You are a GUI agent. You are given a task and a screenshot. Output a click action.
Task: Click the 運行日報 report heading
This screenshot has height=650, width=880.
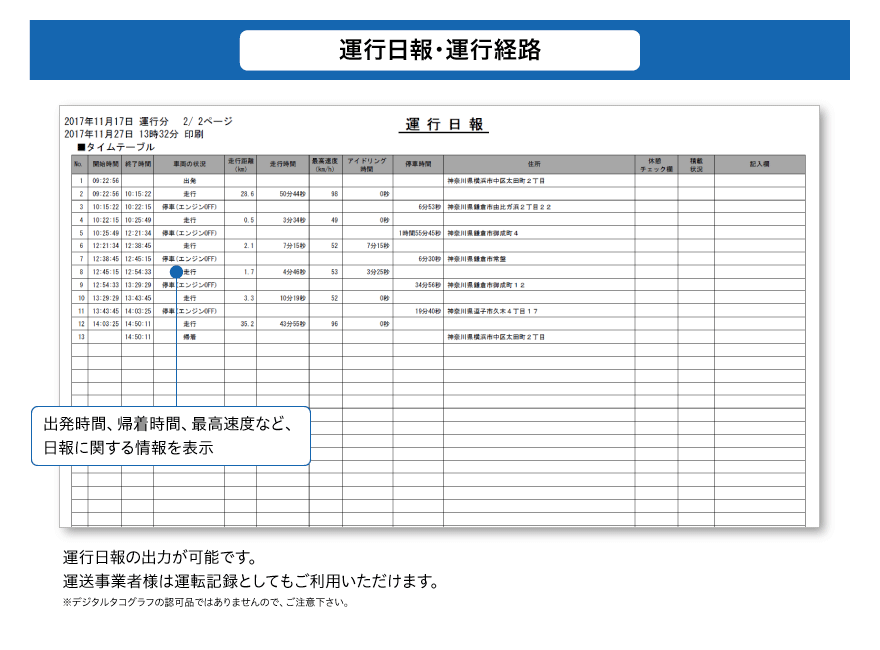[x=445, y=125]
